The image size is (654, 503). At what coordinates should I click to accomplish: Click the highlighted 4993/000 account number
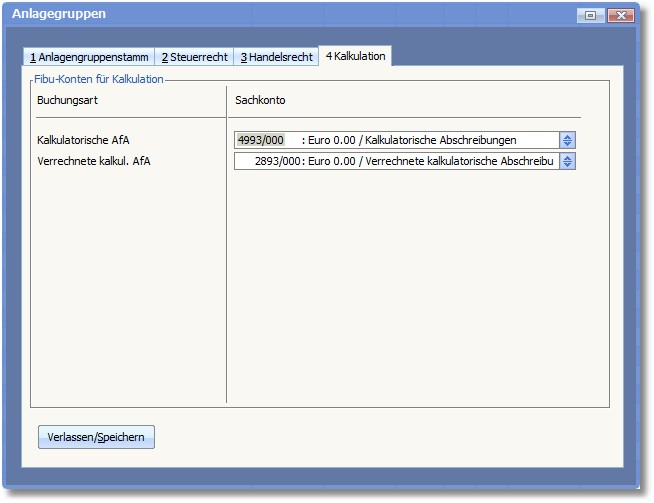pyautogui.click(x=261, y=140)
